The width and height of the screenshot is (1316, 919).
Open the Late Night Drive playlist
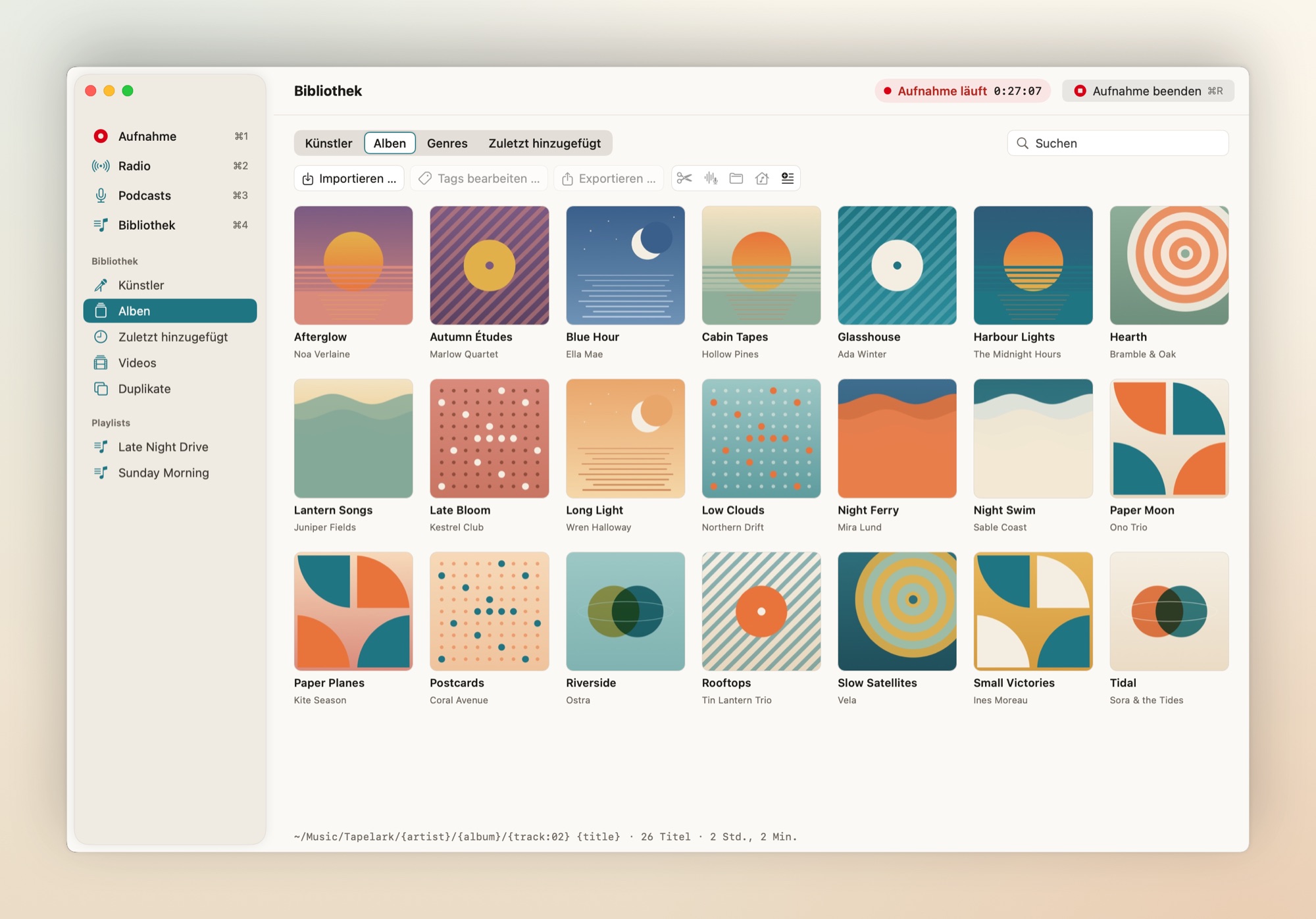tap(170, 447)
